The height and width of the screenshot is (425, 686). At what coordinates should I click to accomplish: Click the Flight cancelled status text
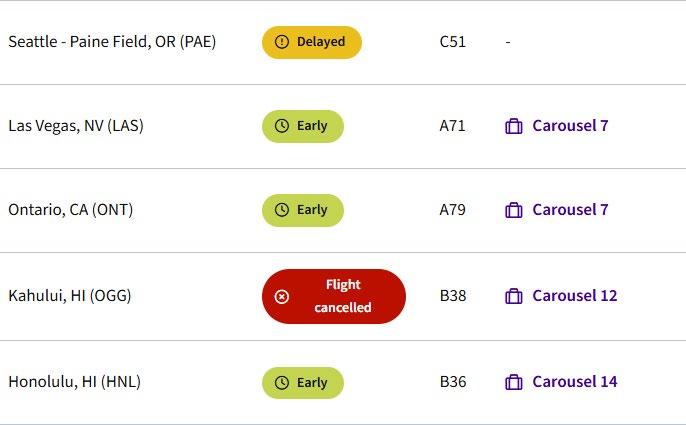[x=343, y=296]
